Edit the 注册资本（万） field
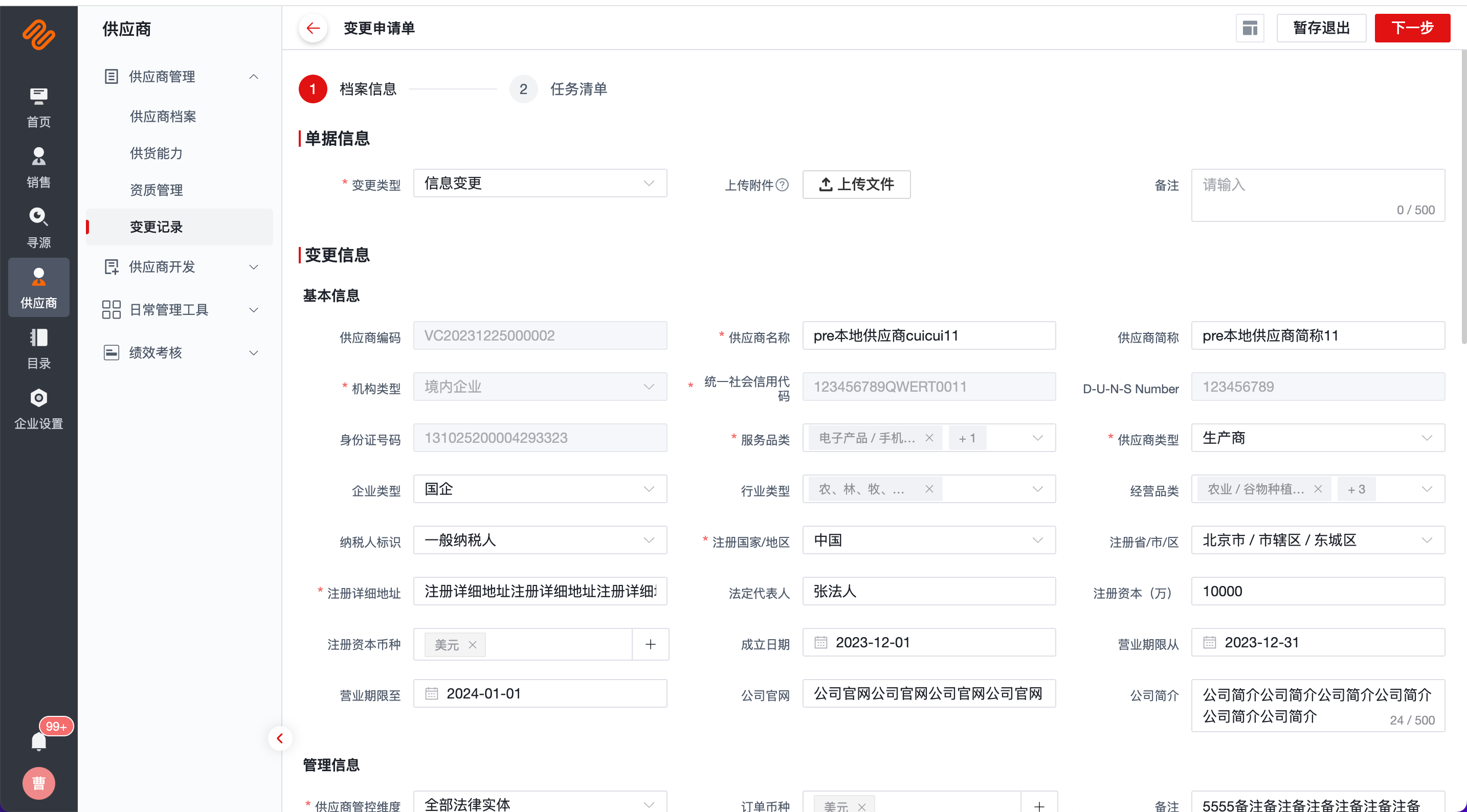1467x812 pixels. tap(1318, 591)
